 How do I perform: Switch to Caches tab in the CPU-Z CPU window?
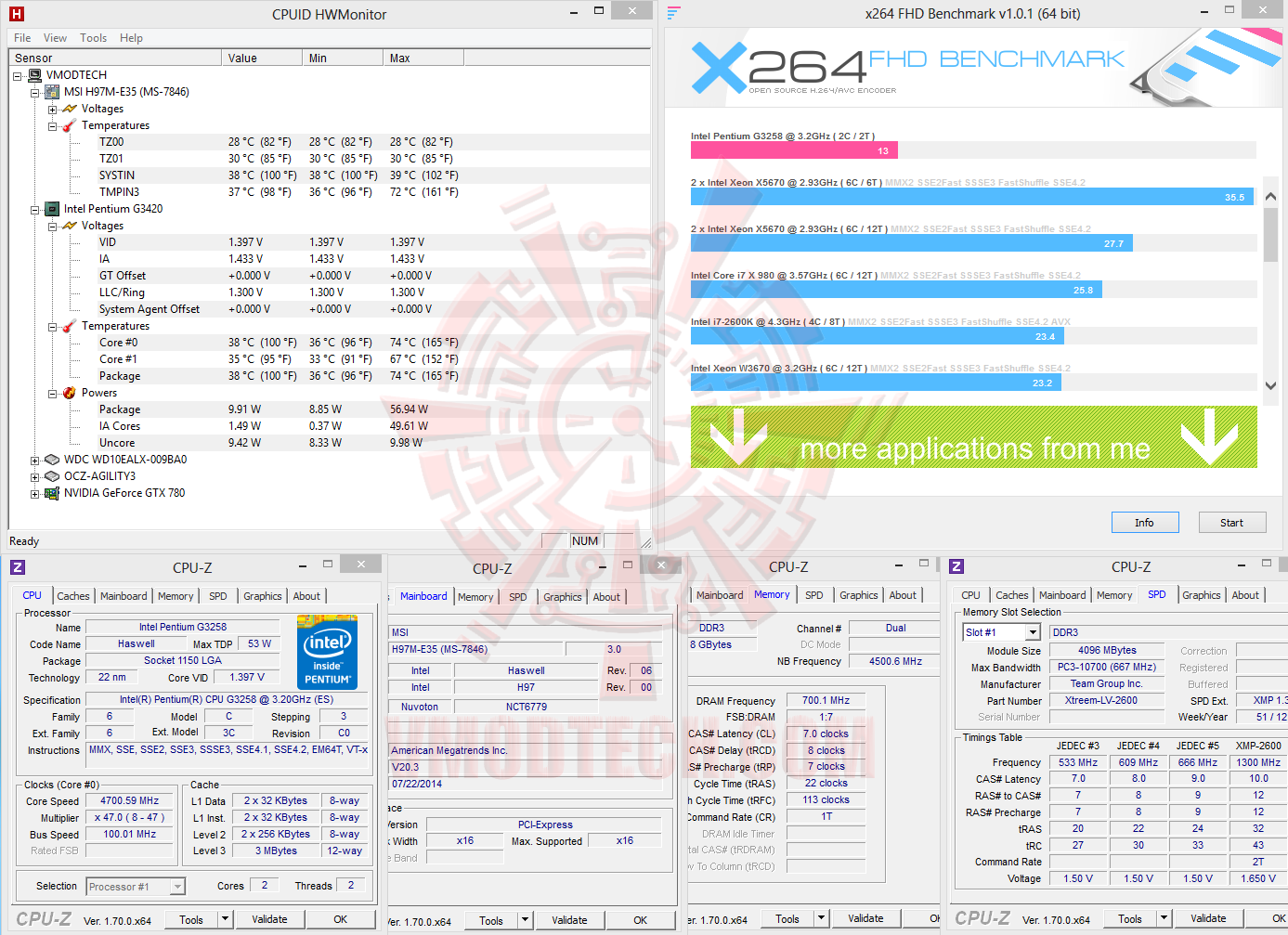pos(73,596)
